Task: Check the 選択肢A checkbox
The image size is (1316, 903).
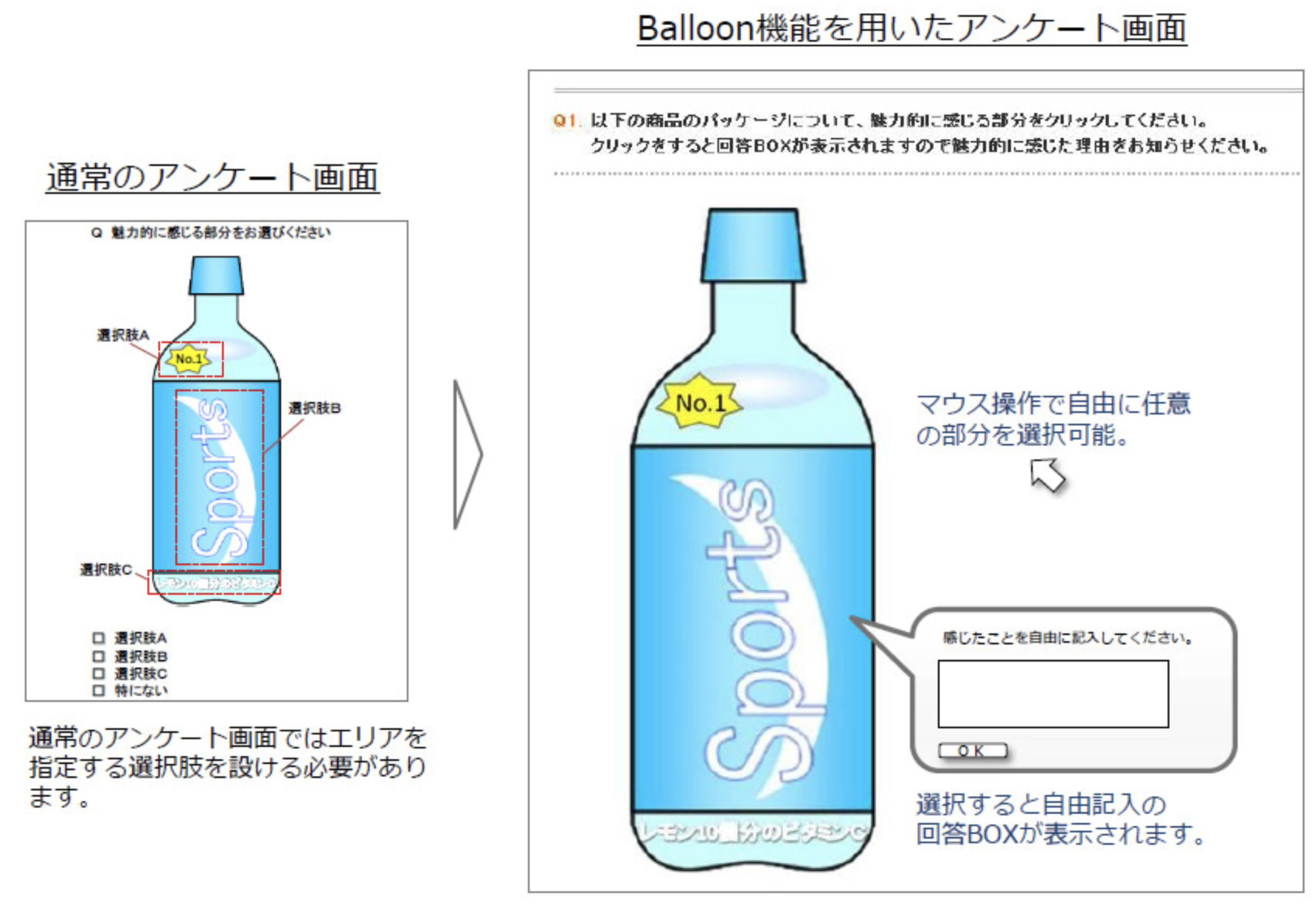Action: [99, 638]
